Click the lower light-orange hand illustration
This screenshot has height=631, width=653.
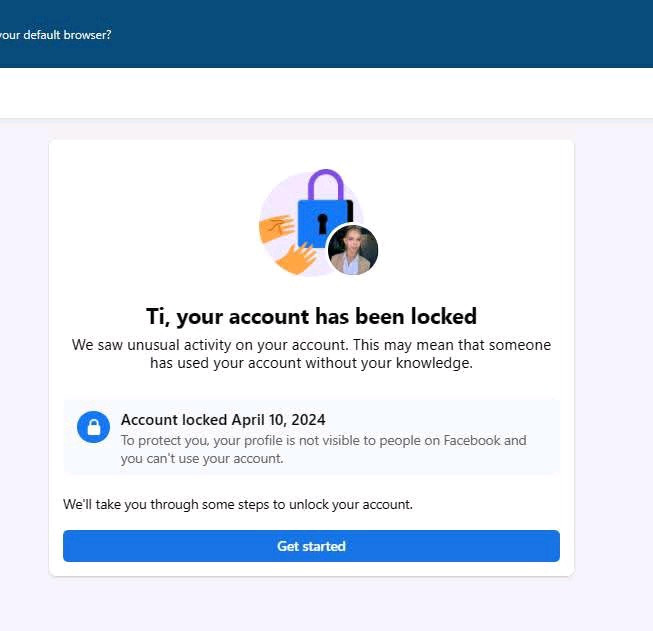(296, 259)
